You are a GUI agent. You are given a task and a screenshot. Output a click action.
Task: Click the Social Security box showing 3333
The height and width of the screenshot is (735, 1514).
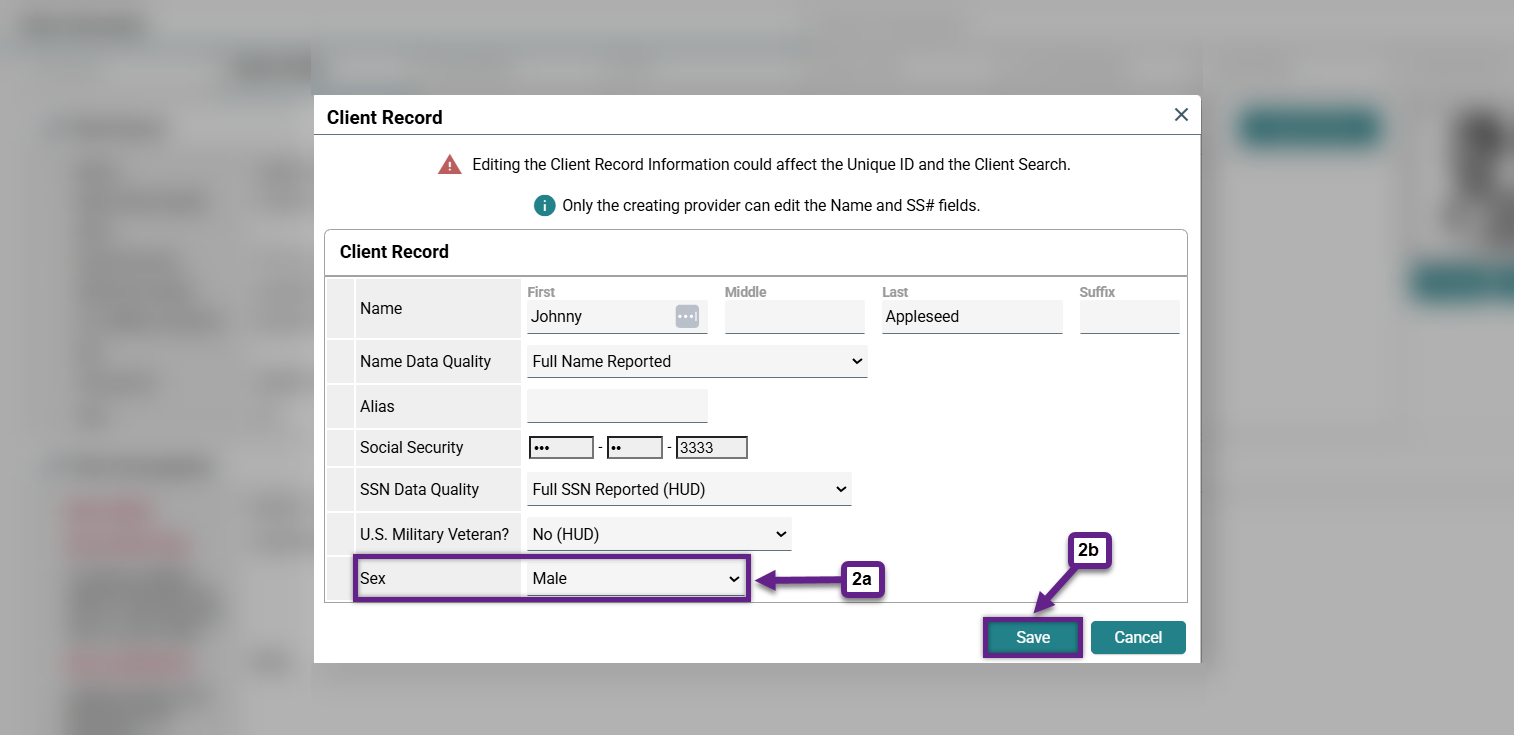711,448
